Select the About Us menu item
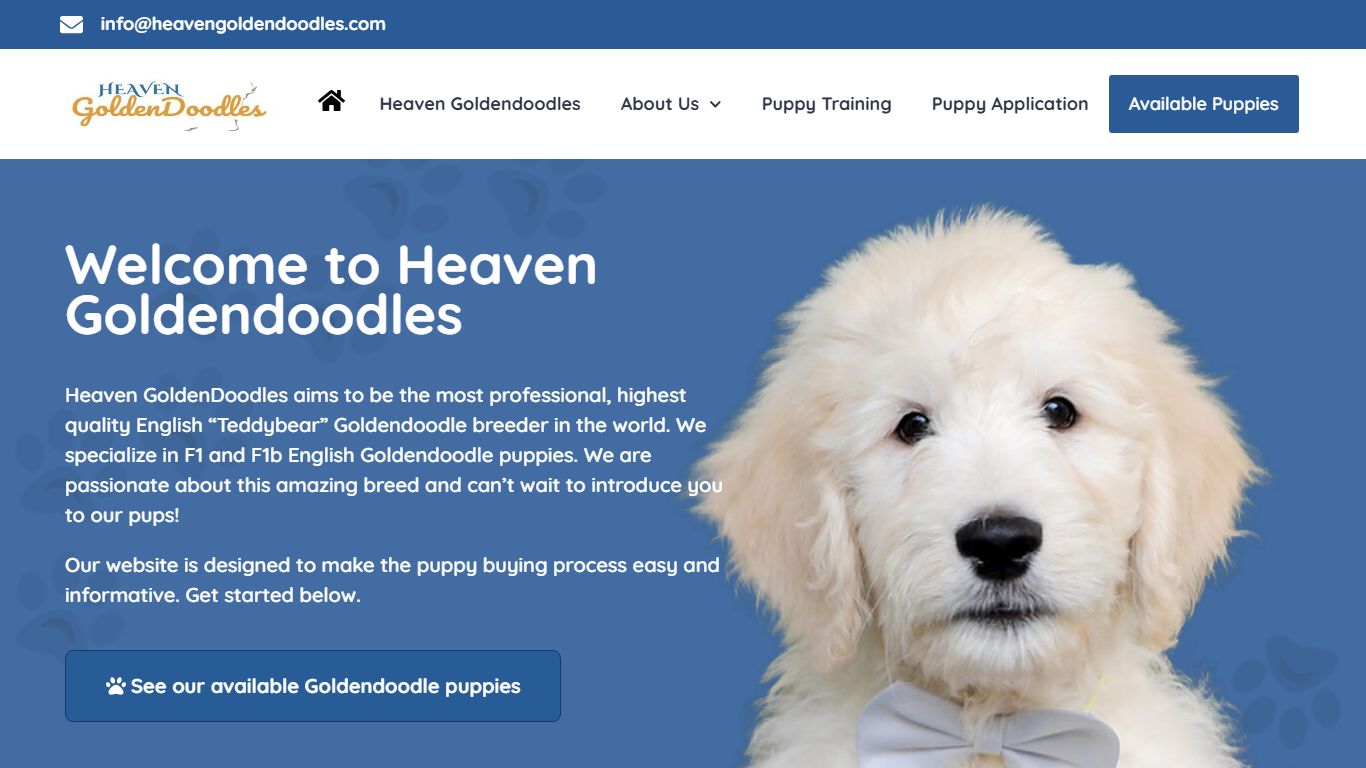 click(x=660, y=104)
